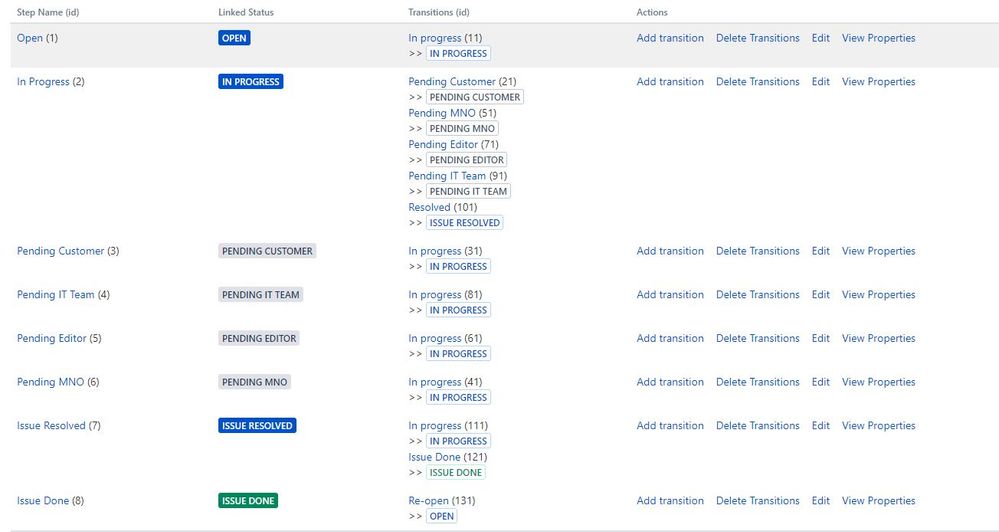Screen dimensions: 999x532
Task: View Properties of Issue Done step
Action: pos(879,501)
